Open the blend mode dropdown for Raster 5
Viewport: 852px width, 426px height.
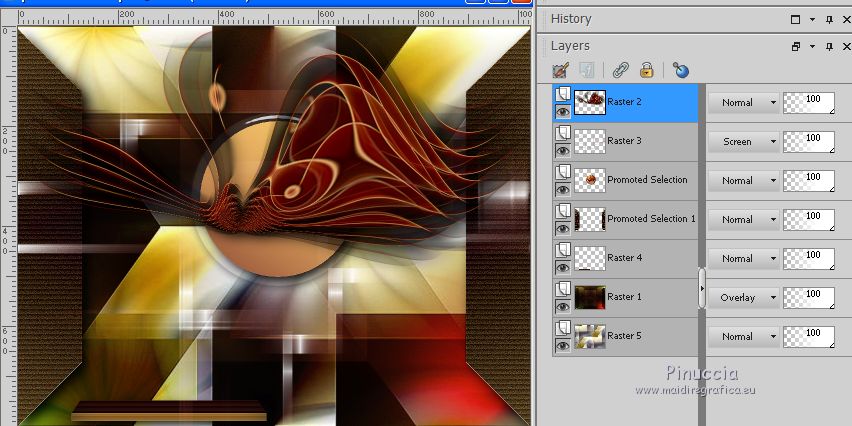click(743, 337)
